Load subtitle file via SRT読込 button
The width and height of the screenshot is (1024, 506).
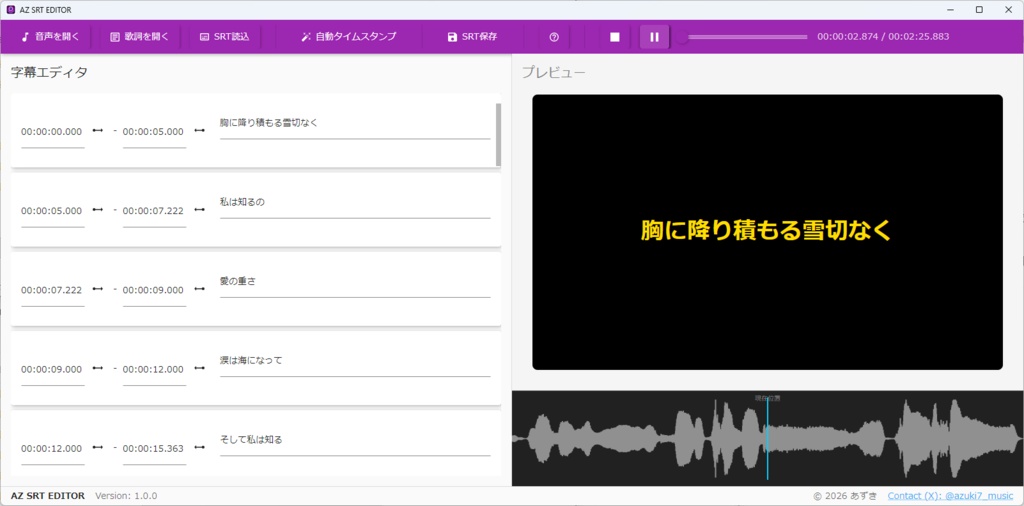pyautogui.click(x=224, y=37)
